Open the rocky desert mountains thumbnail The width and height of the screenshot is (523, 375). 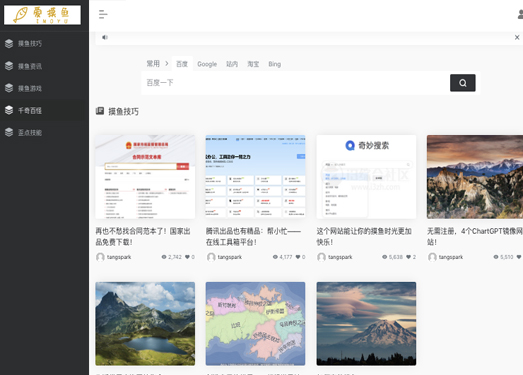click(x=475, y=177)
